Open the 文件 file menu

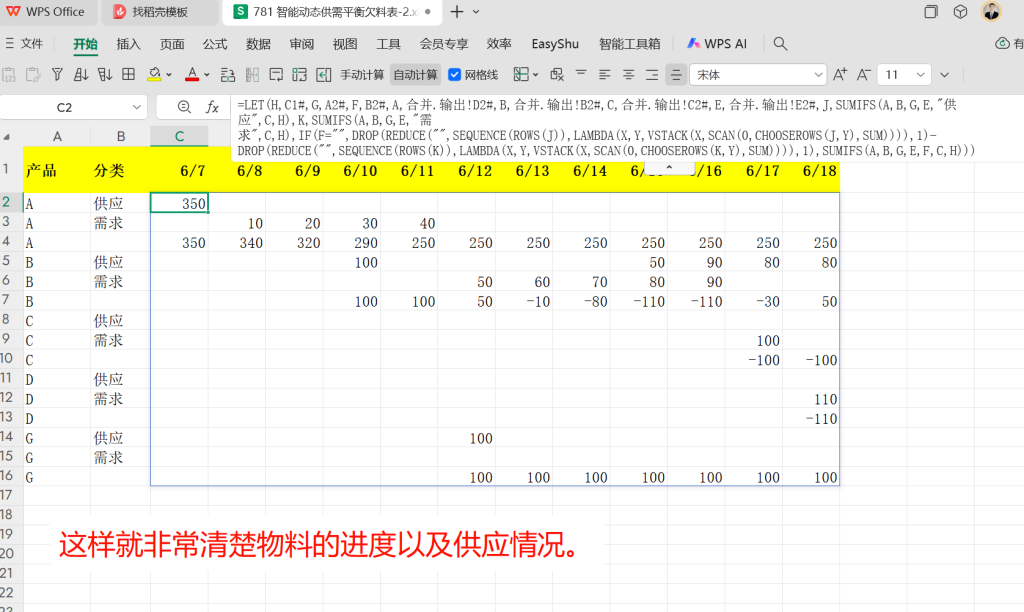(24, 44)
